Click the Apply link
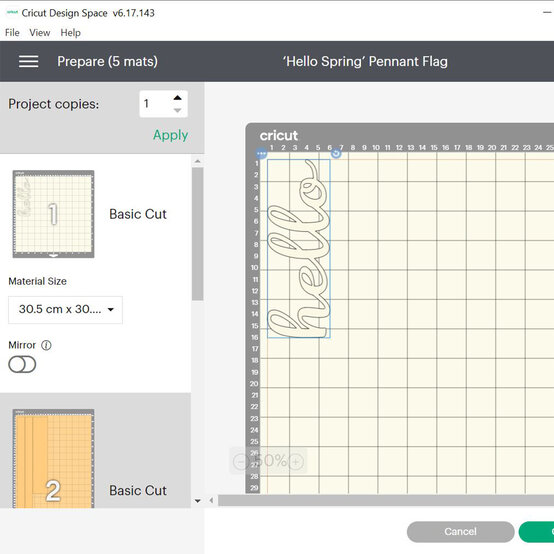Viewport: 554px width, 554px height. coord(170,135)
